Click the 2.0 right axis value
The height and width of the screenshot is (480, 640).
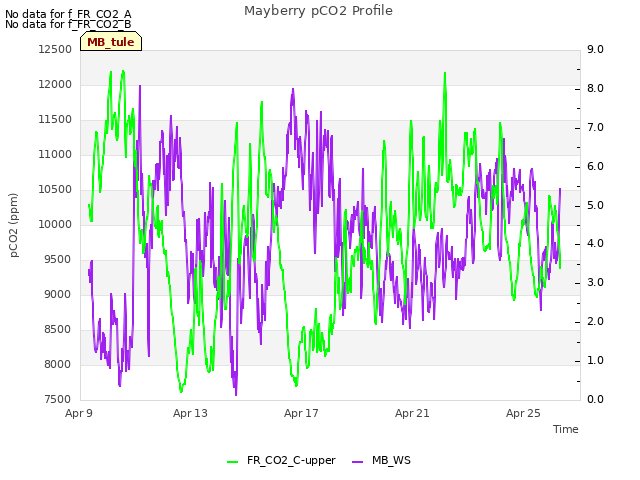pos(595,322)
